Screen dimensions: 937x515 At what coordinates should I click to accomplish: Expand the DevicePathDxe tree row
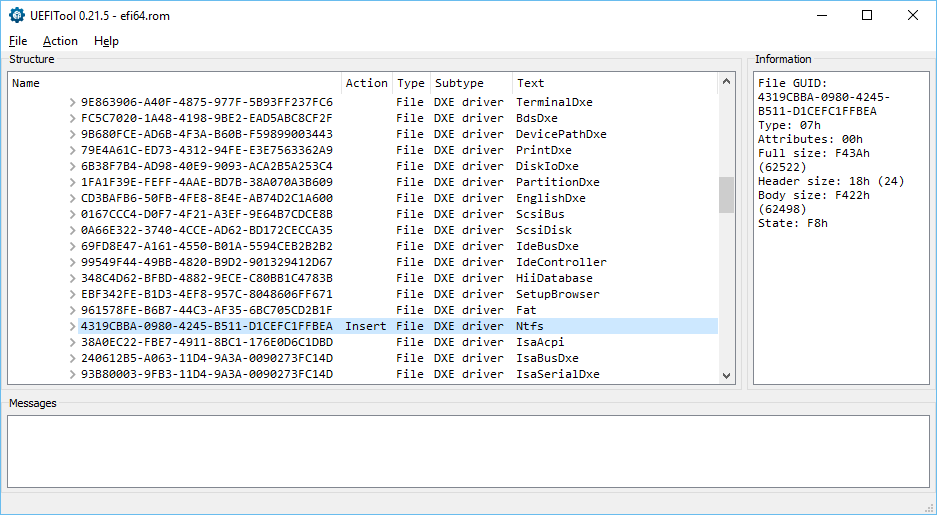72,134
